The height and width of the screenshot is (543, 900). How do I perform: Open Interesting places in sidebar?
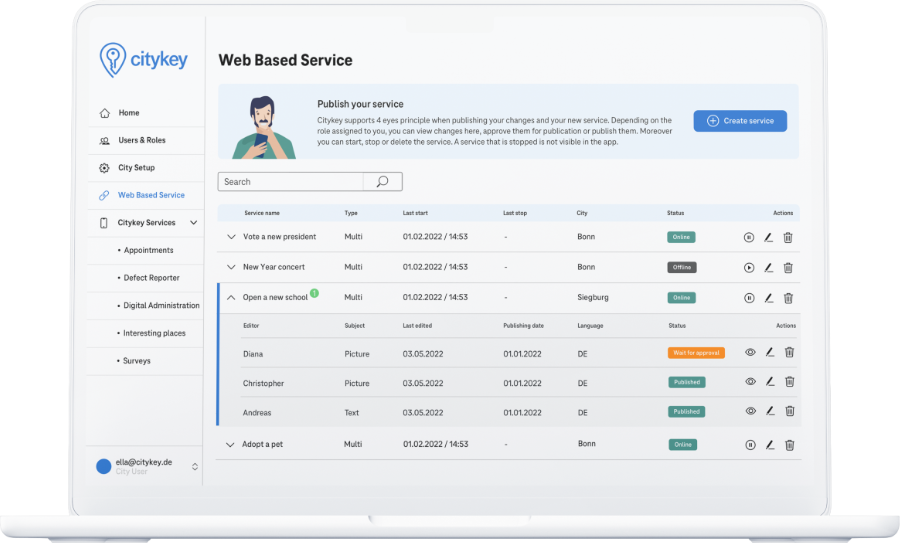click(x=154, y=333)
